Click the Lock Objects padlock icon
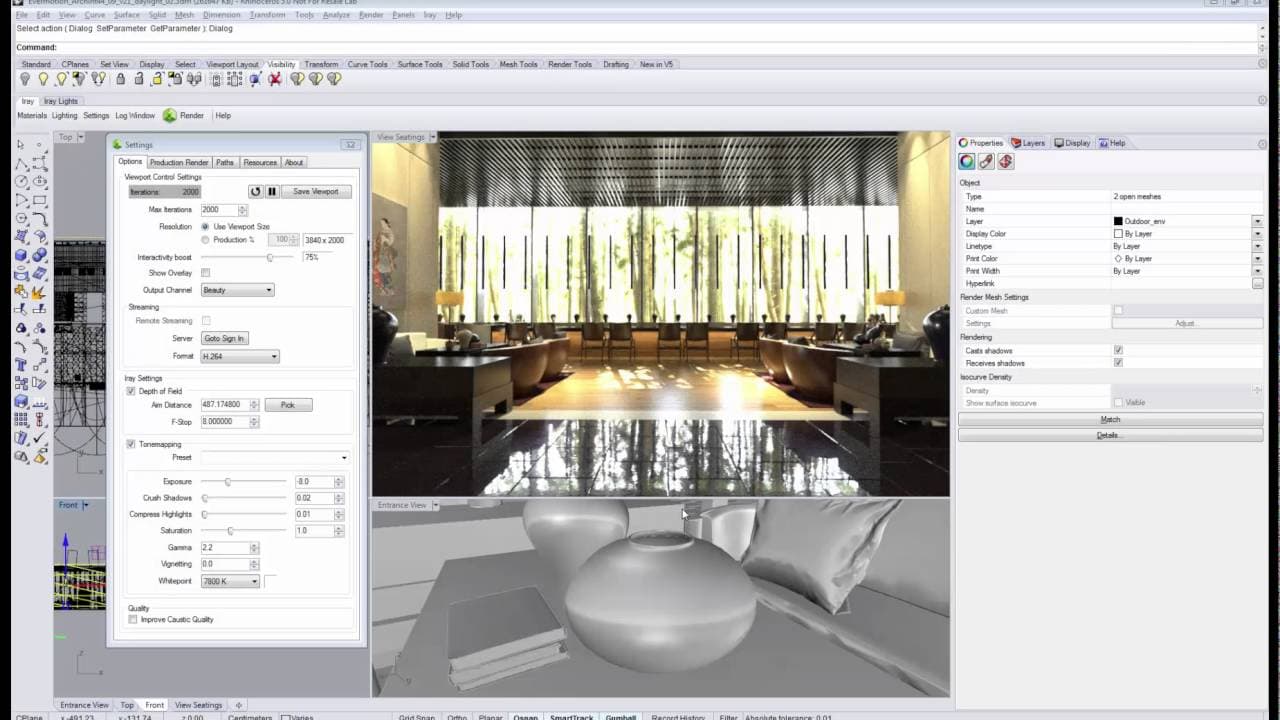 point(120,79)
